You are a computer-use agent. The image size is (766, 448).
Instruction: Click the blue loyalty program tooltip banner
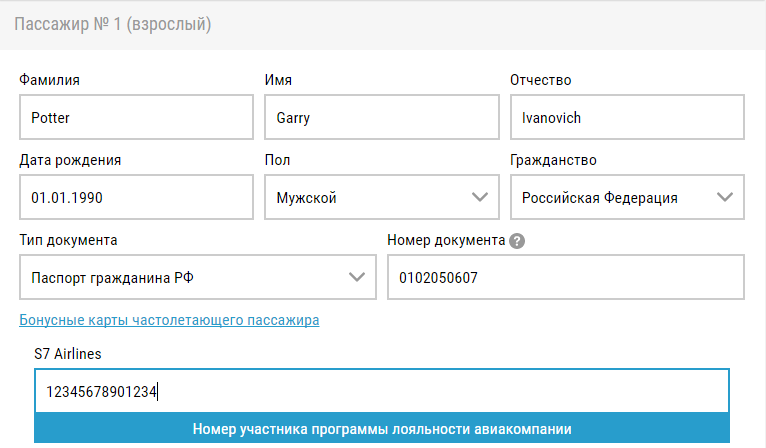[x=382, y=428]
